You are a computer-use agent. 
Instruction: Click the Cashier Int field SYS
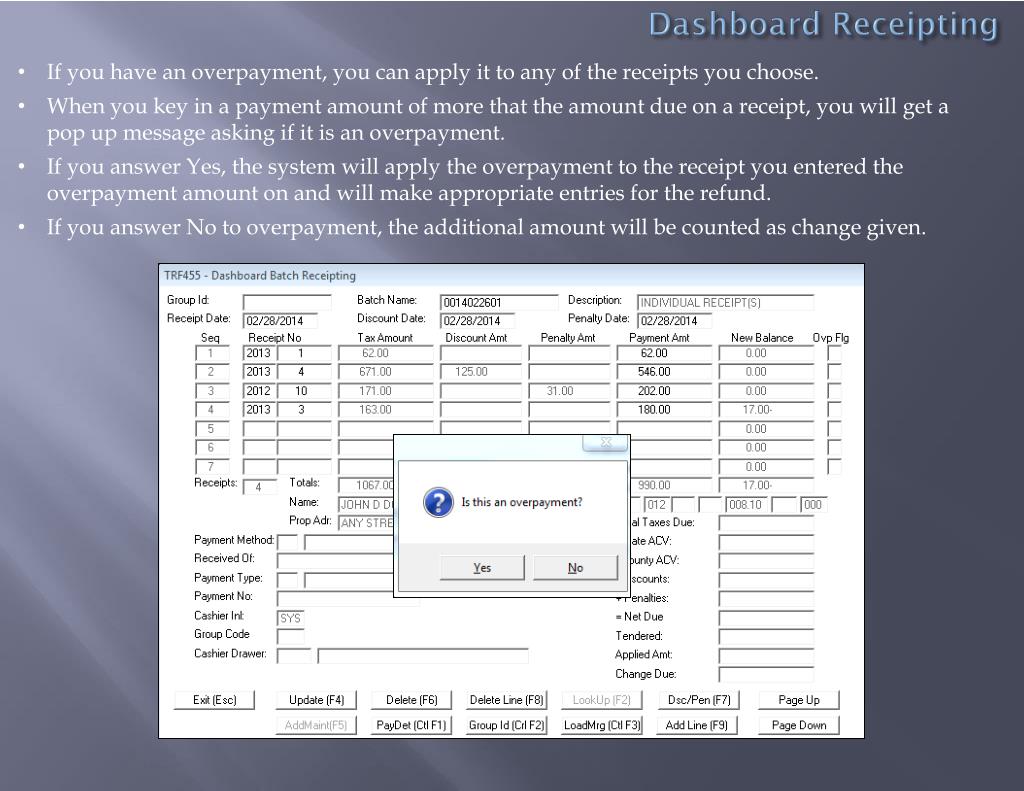(x=291, y=617)
